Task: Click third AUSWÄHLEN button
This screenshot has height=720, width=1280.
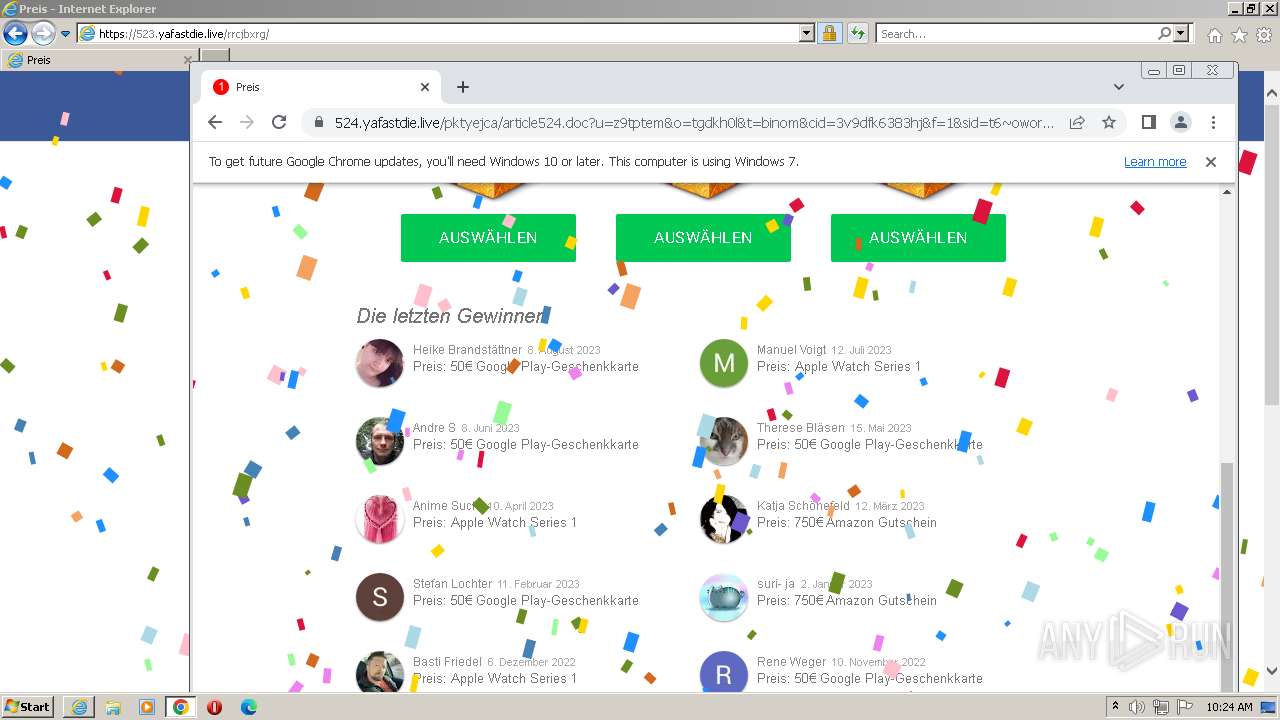Action: [918, 238]
